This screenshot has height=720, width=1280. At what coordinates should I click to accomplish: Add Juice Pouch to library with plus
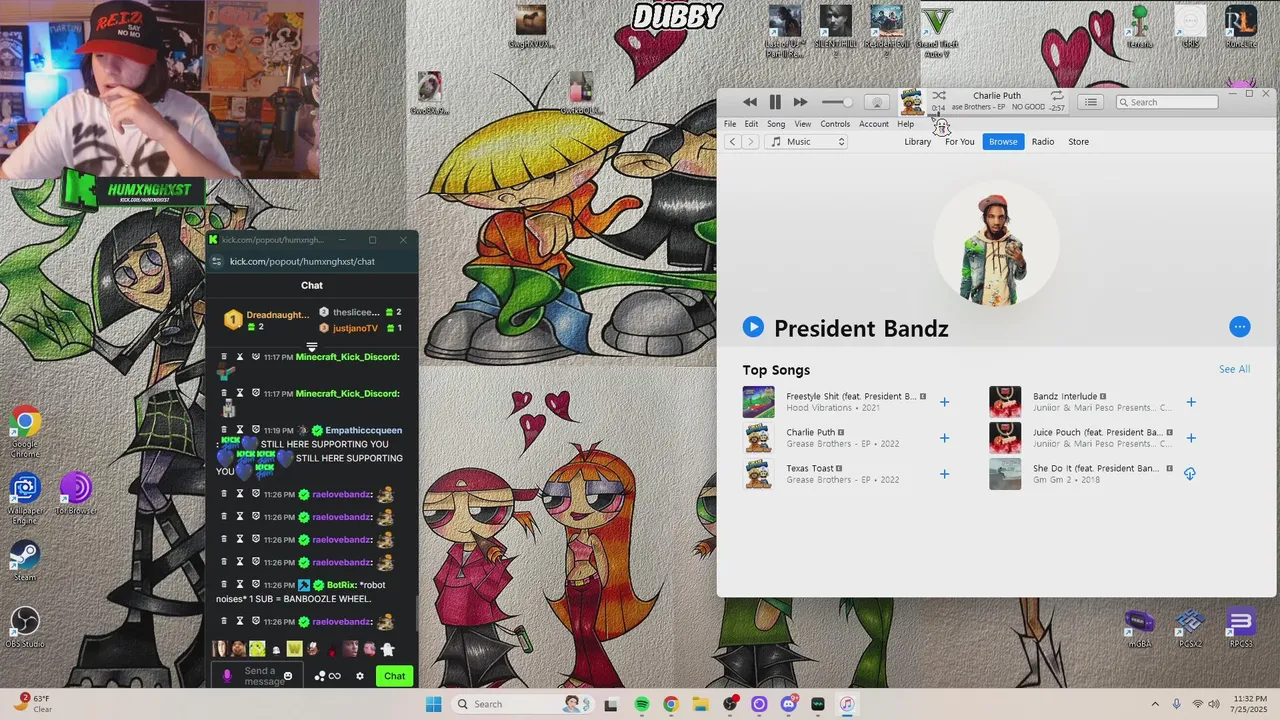1190,438
